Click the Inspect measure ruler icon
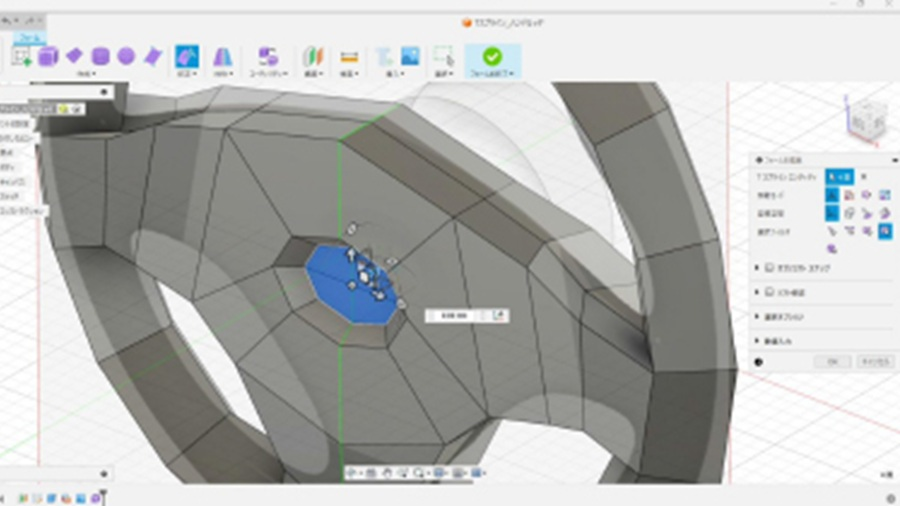The width and height of the screenshot is (900, 506). click(x=349, y=57)
